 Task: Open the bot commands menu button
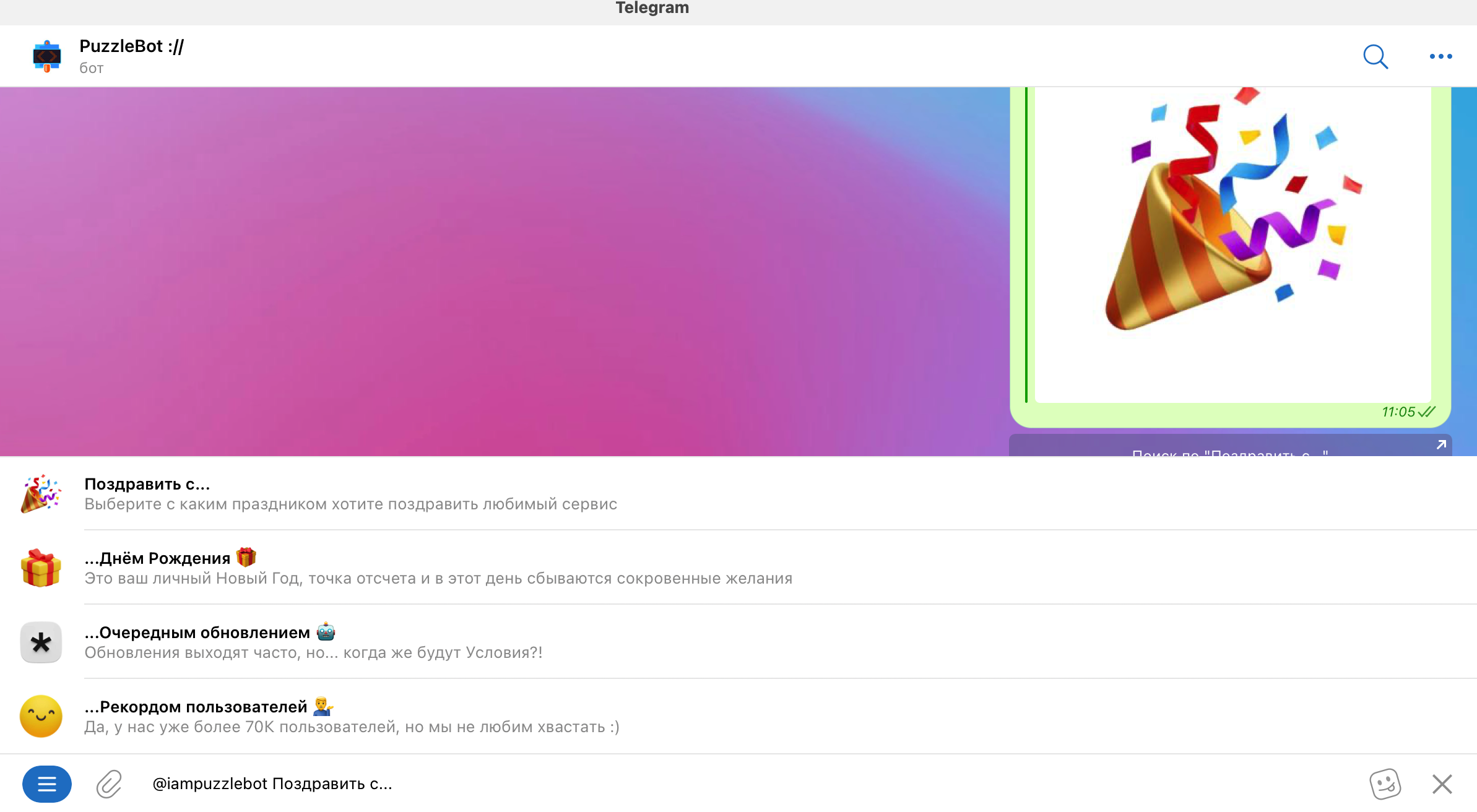click(x=47, y=784)
